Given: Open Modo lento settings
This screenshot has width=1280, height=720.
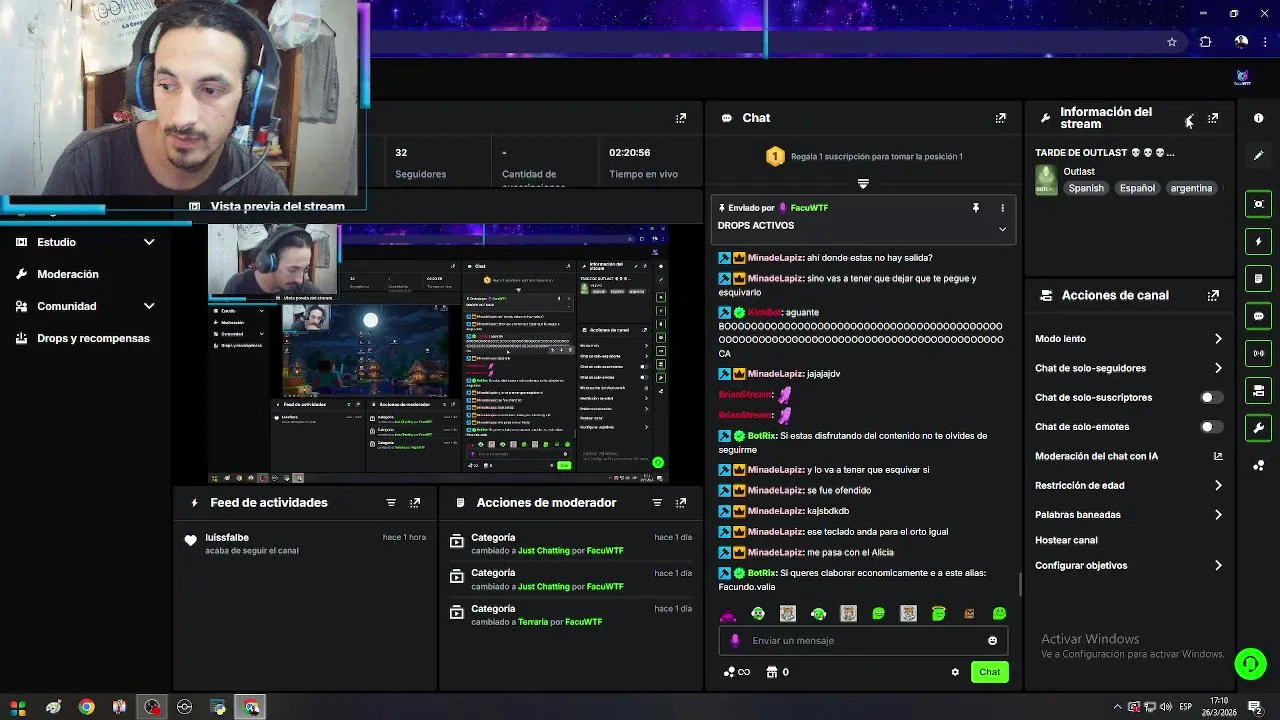Looking at the screenshot, I should pos(1129,339).
